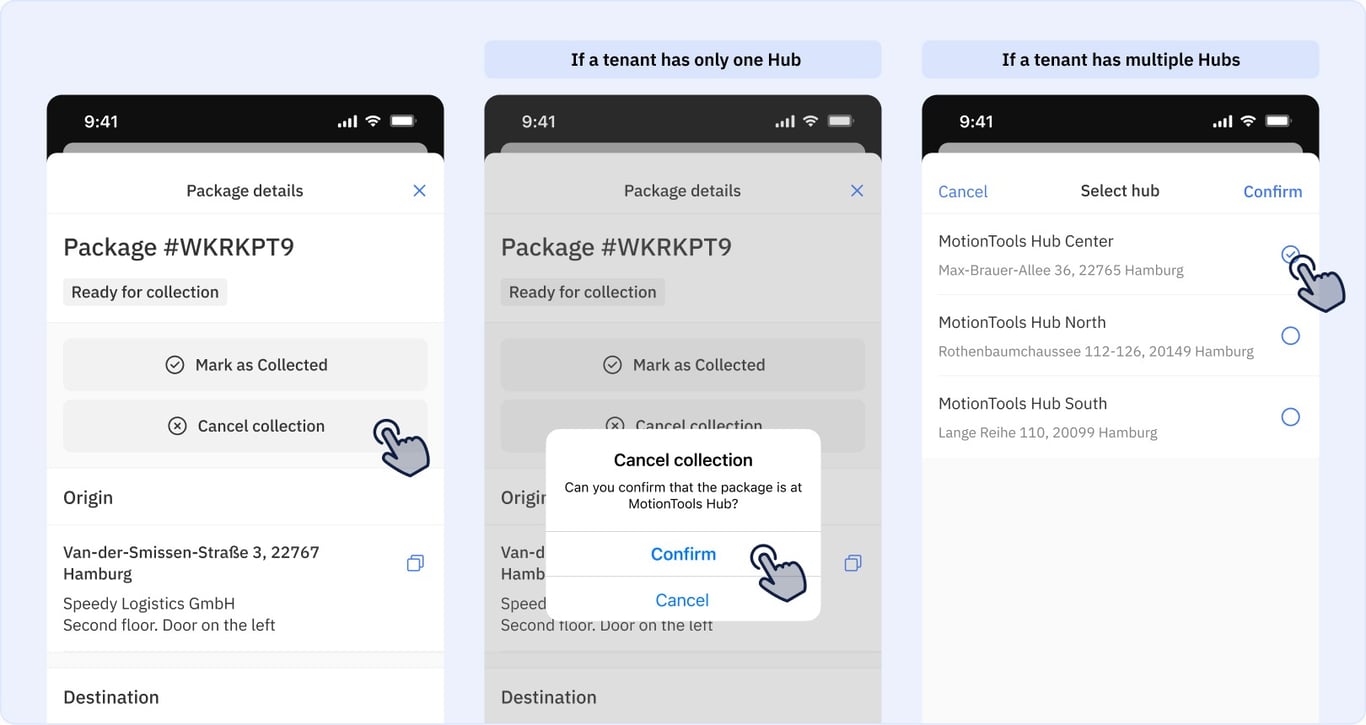The height and width of the screenshot is (725, 1366).
Task: Confirm in the Cancel collection dialog
Action: pos(683,554)
